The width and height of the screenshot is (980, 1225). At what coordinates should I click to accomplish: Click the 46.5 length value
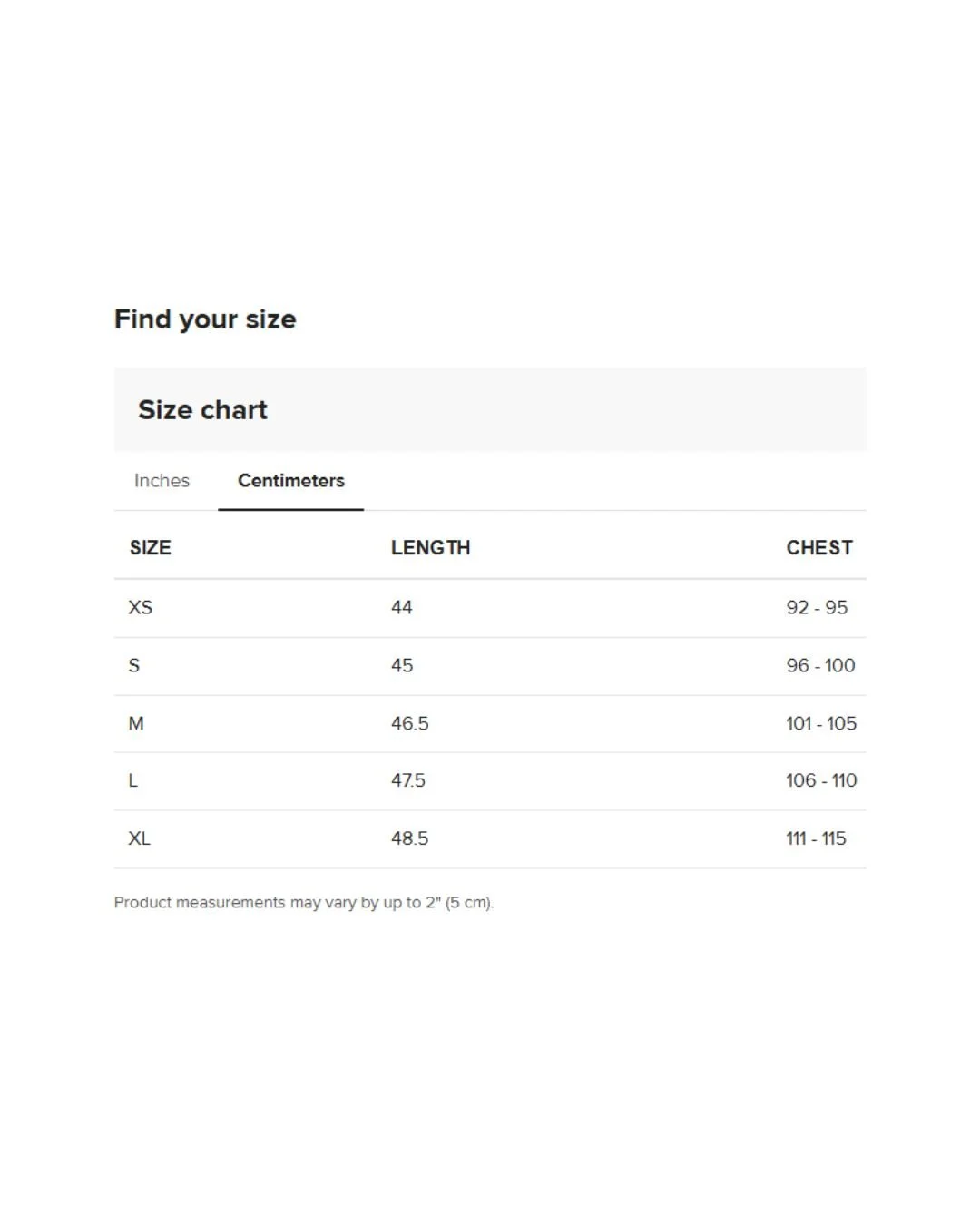pos(410,724)
